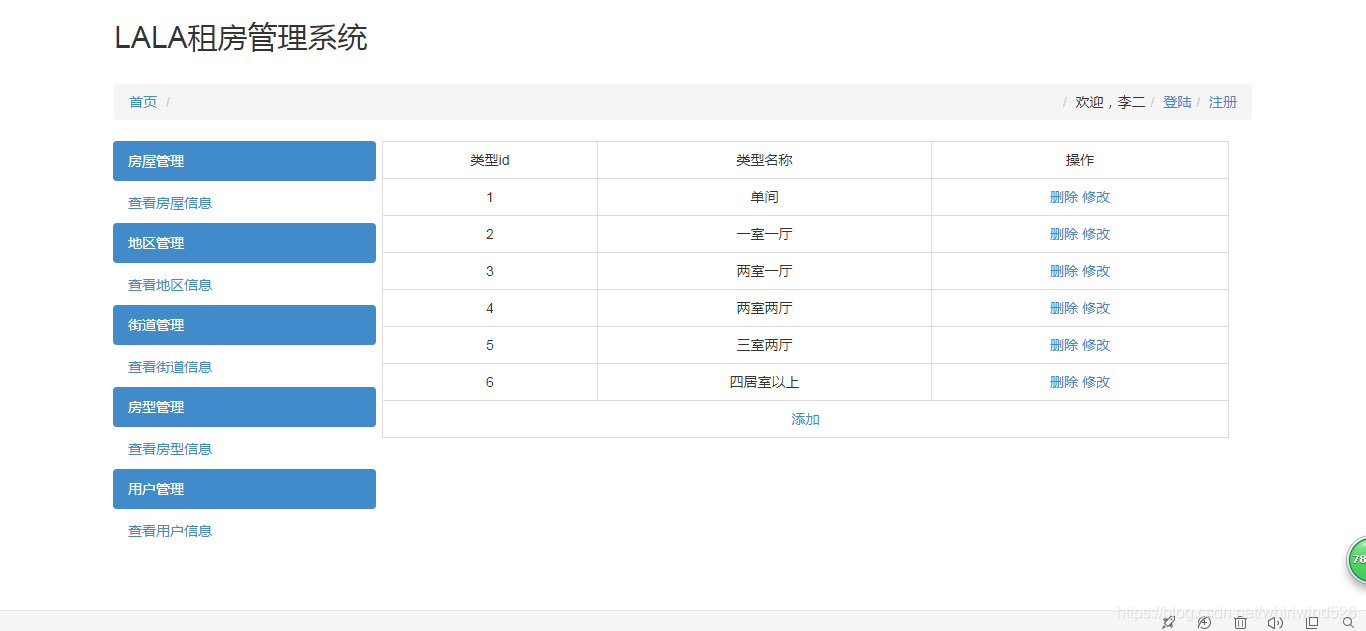1366x631 pixels.
Task: Click the LALA租房管理系统 page title
Action: click(241, 38)
